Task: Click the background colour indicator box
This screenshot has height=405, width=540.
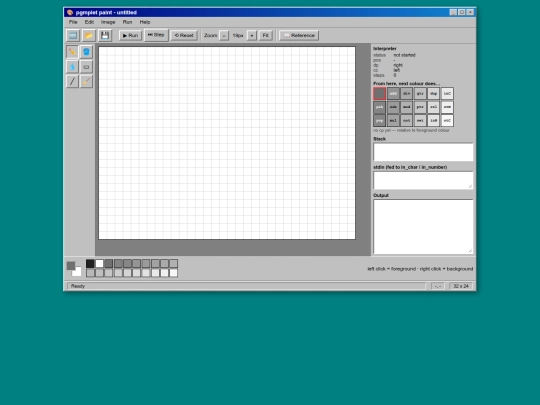Action: tap(77, 272)
